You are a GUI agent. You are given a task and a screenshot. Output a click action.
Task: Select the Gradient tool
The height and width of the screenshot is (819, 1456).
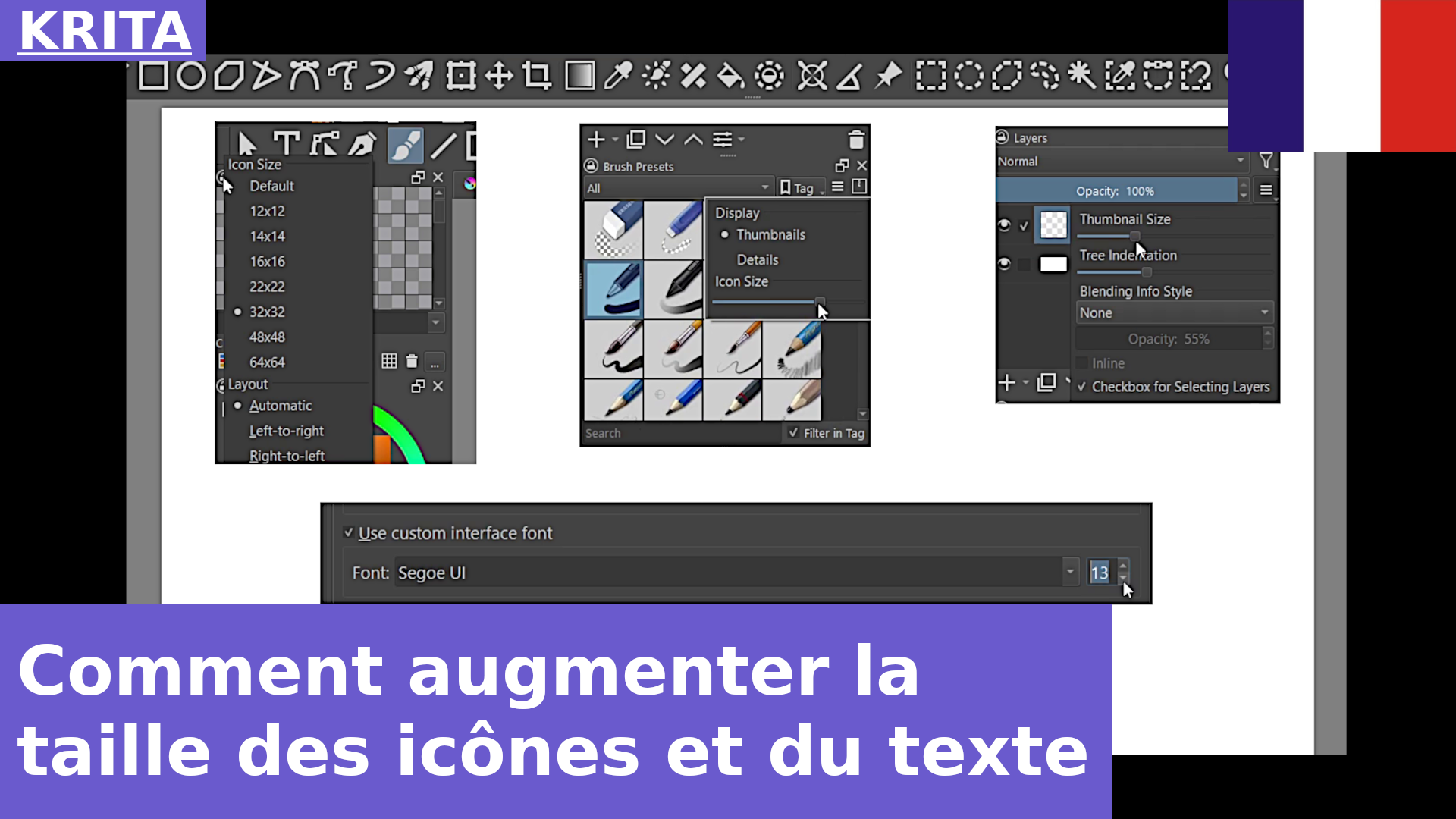[x=580, y=76]
